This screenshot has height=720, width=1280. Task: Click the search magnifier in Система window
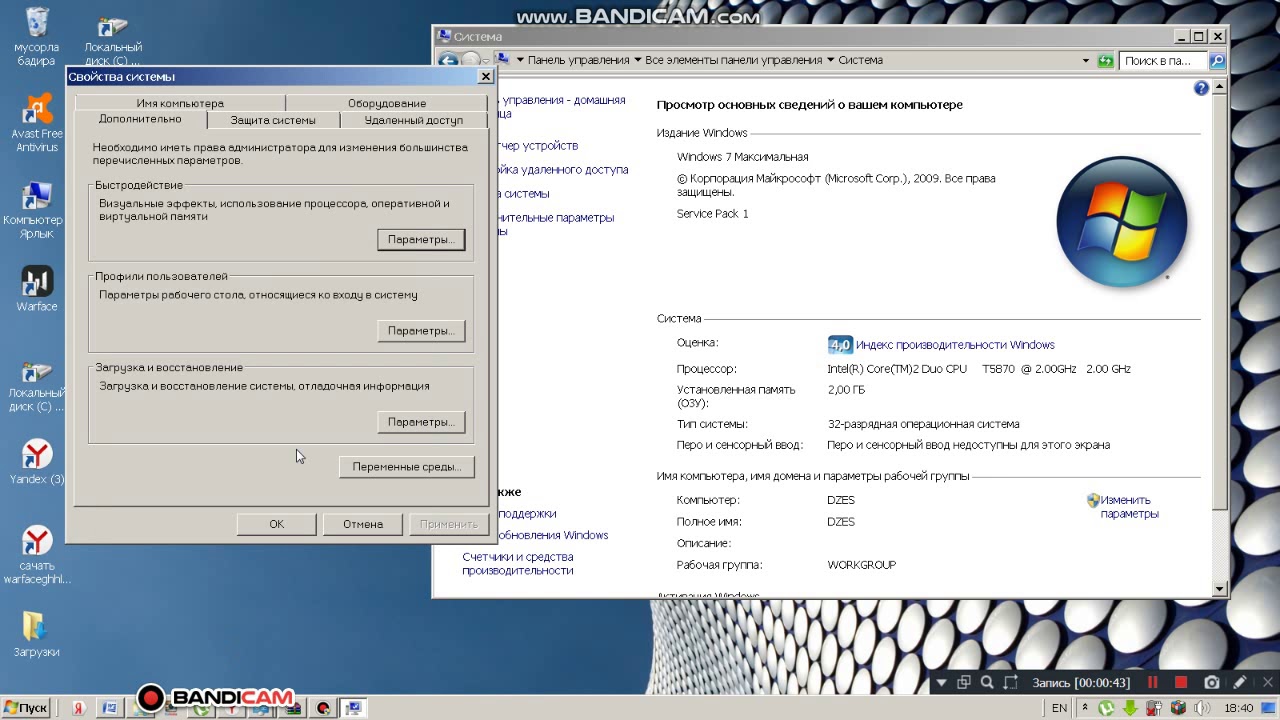[x=1217, y=61]
